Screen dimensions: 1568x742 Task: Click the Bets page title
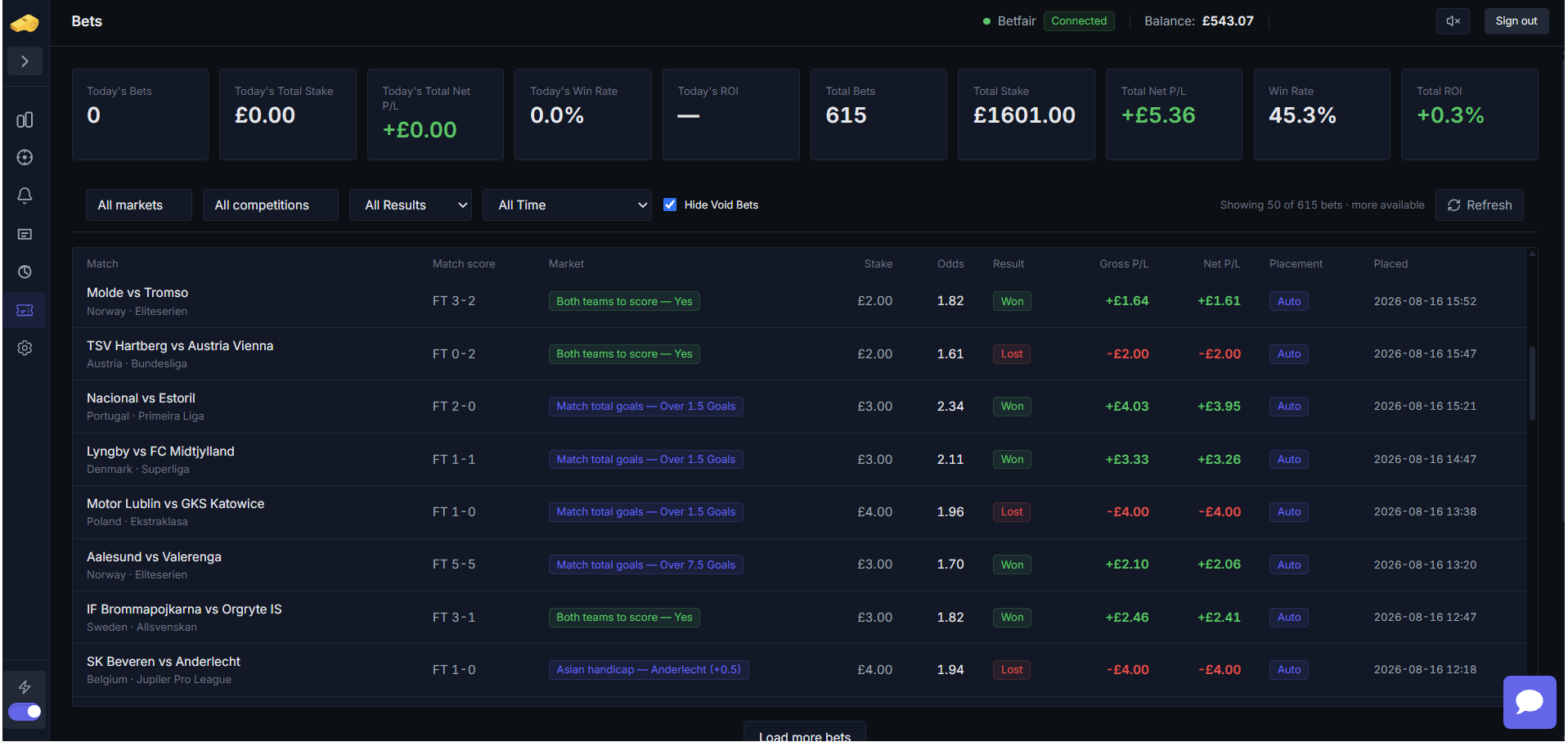87,21
